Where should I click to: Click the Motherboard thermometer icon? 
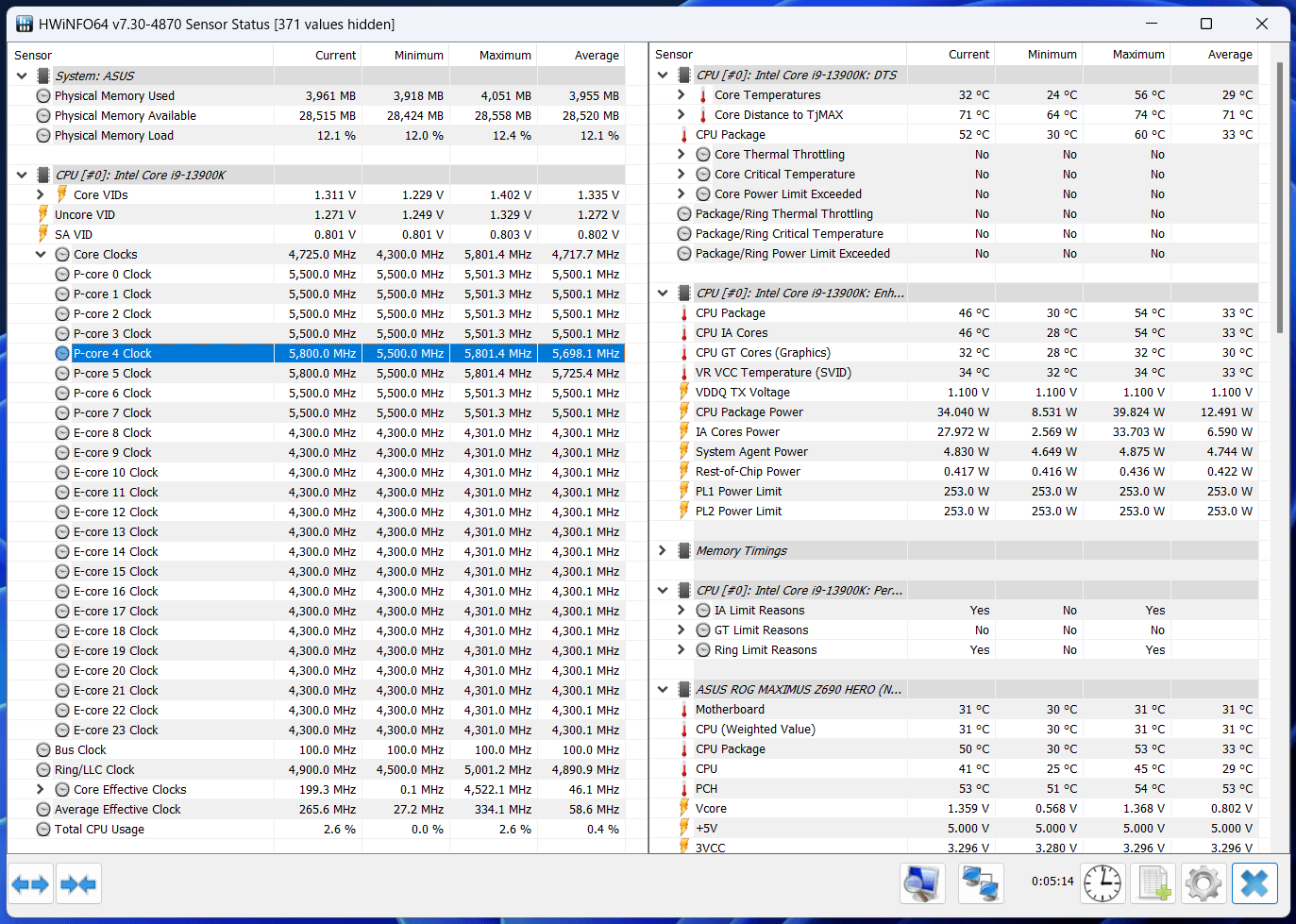[x=684, y=709]
